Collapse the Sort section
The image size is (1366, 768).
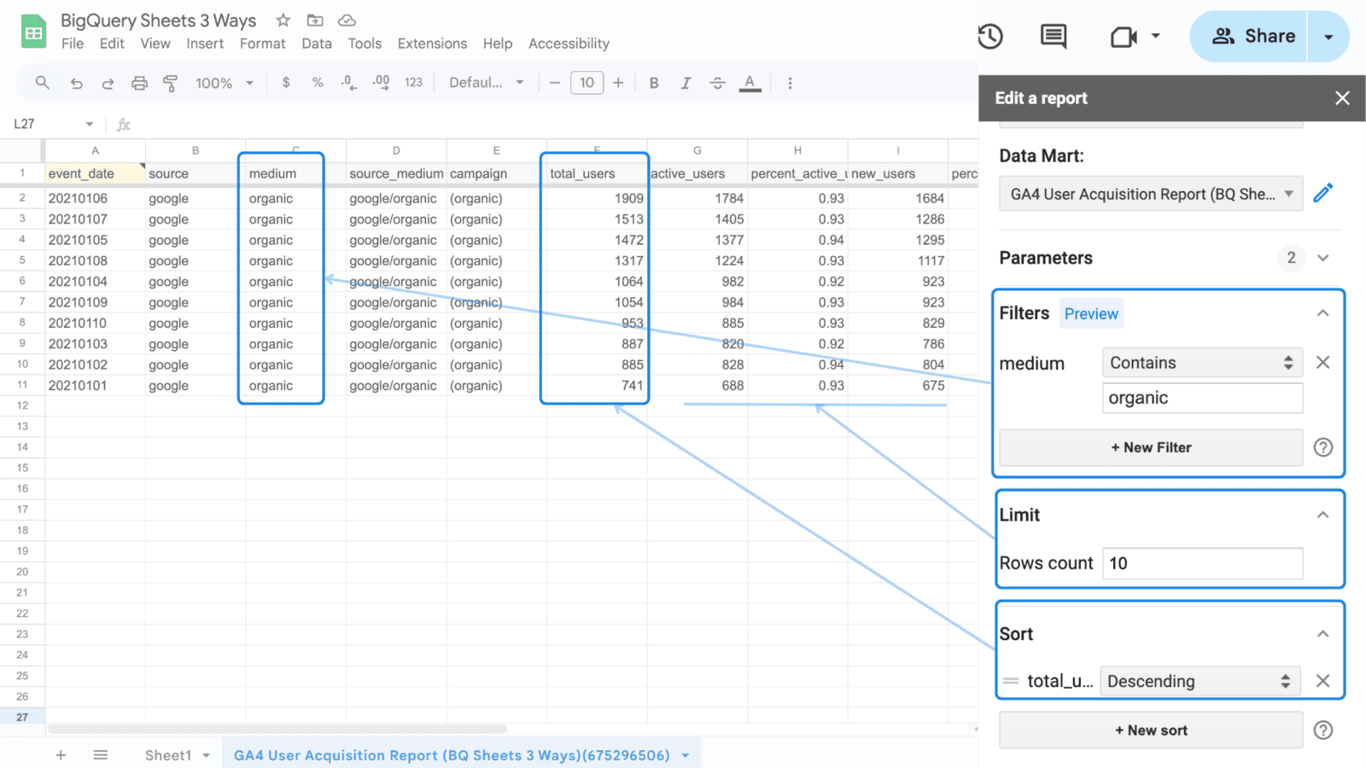(1323, 634)
